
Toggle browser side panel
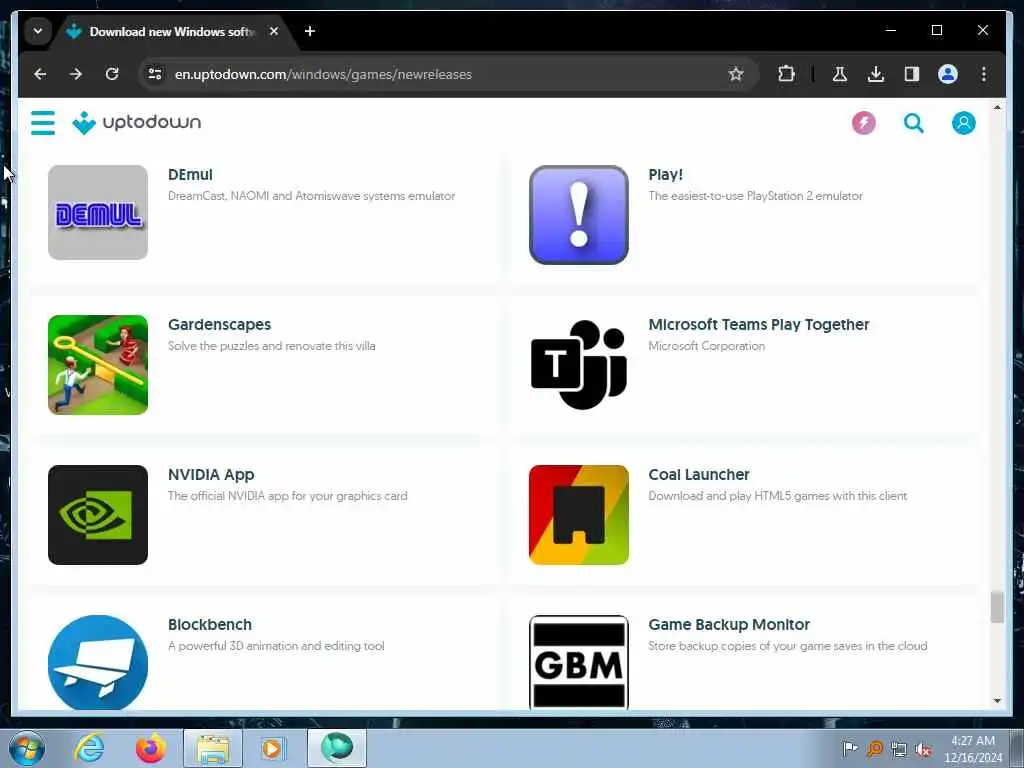pos(912,74)
